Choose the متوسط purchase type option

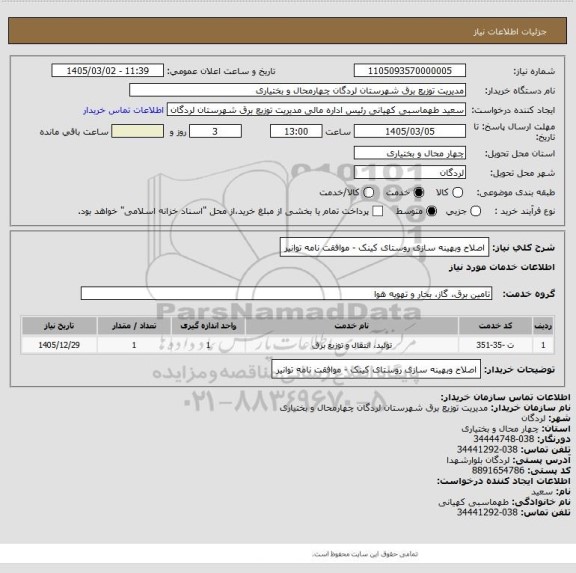(431, 211)
